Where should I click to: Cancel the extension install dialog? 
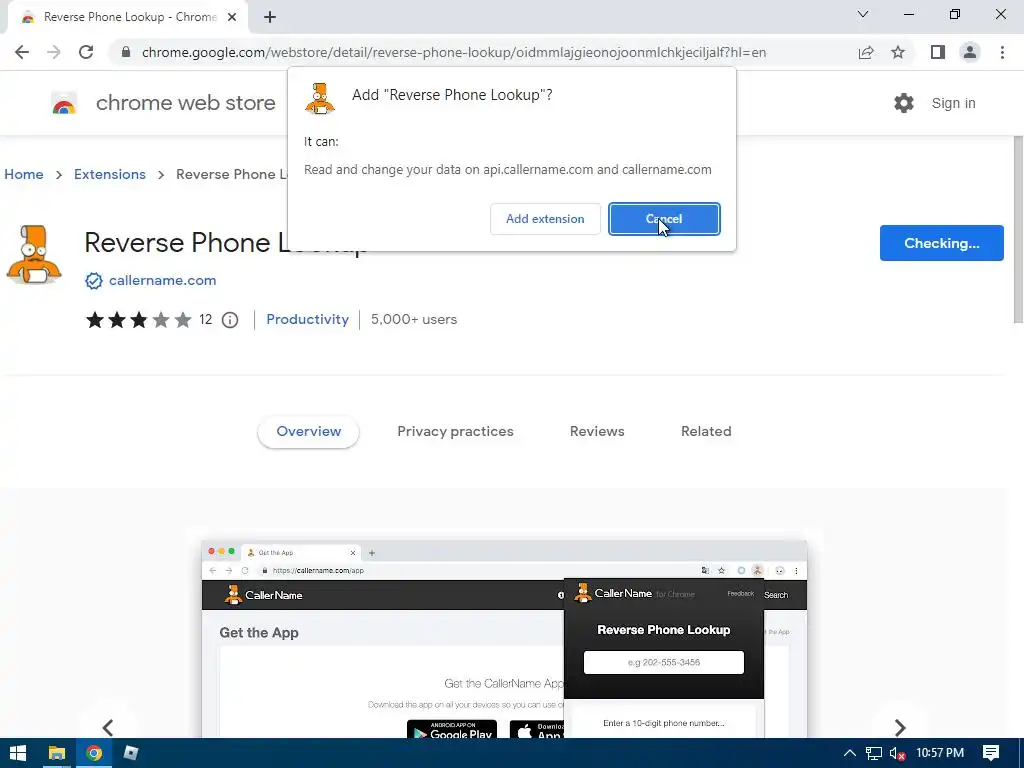(664, 219)
